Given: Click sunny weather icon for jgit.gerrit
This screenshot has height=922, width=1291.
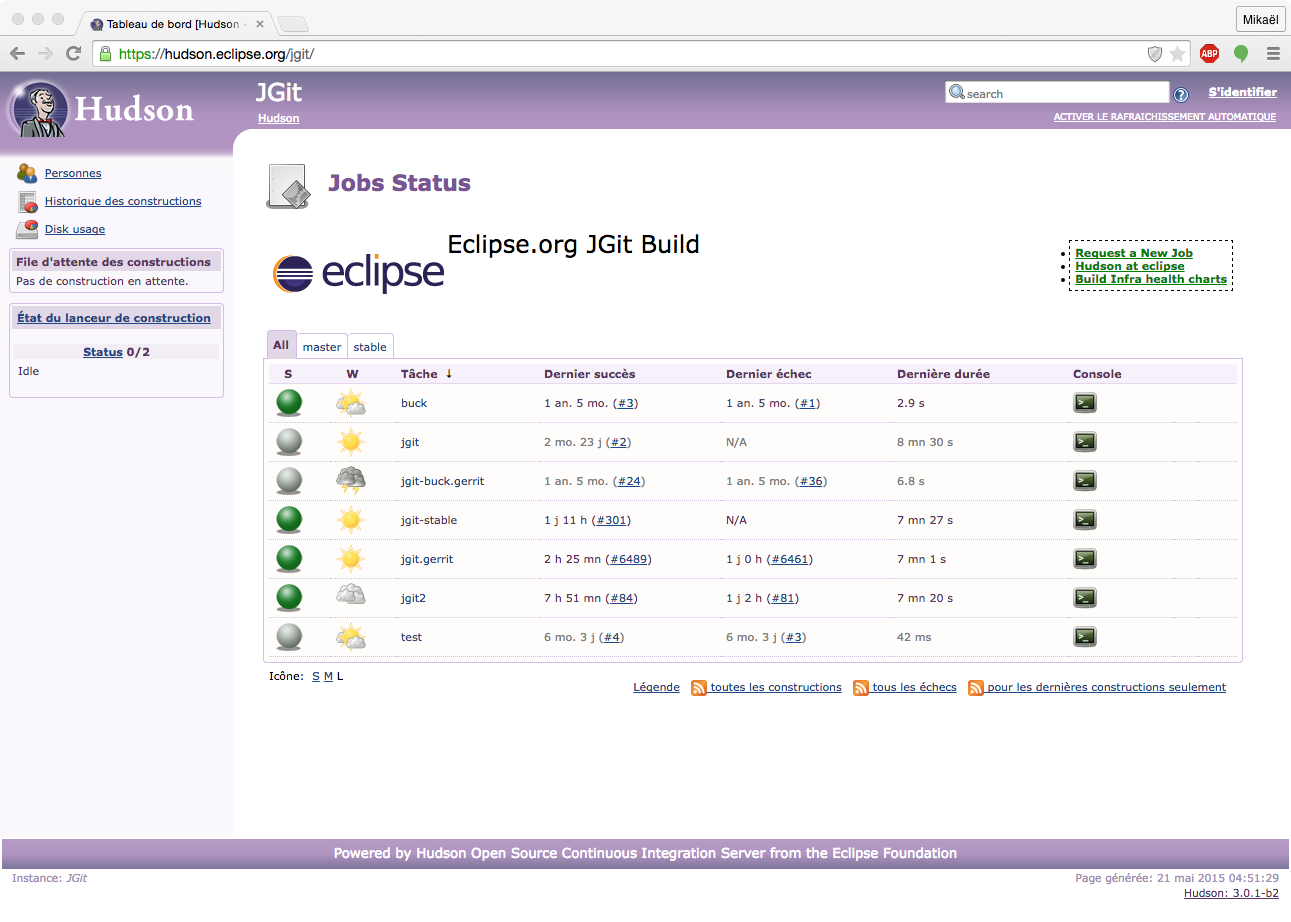Looking at the screenshot, I should [351, 559].
